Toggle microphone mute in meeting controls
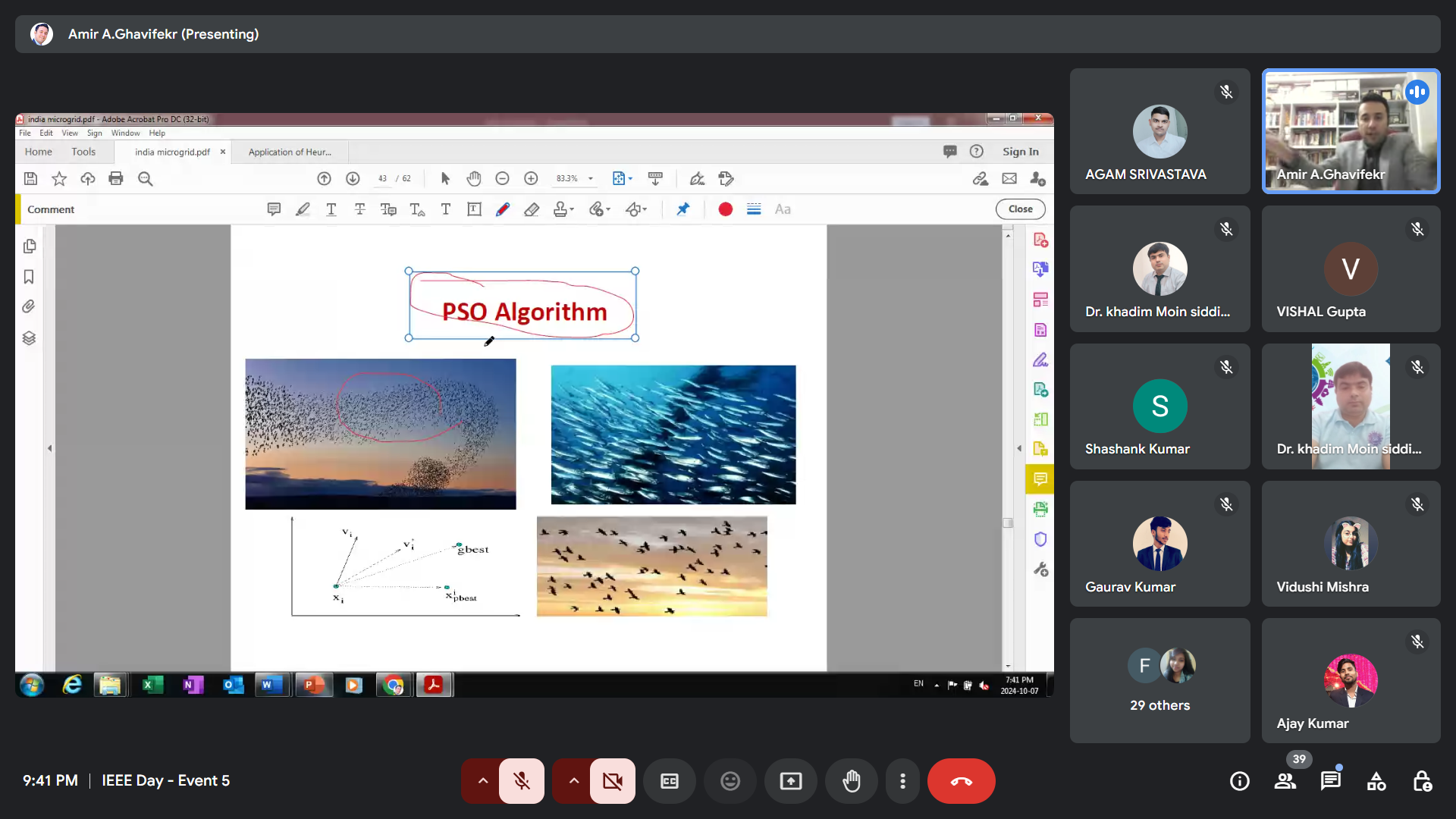The image size is (1456, 819). click(521, 780)
